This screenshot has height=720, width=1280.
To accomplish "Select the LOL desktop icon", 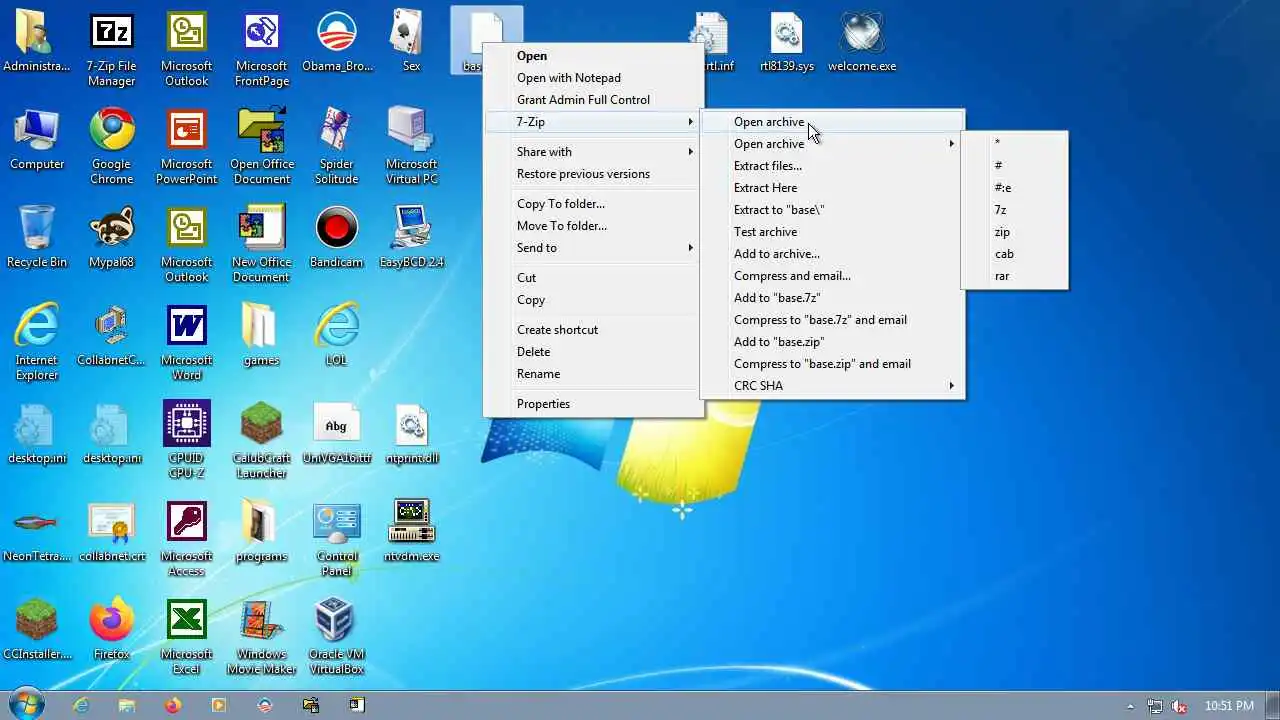I will tap(336, 336).
